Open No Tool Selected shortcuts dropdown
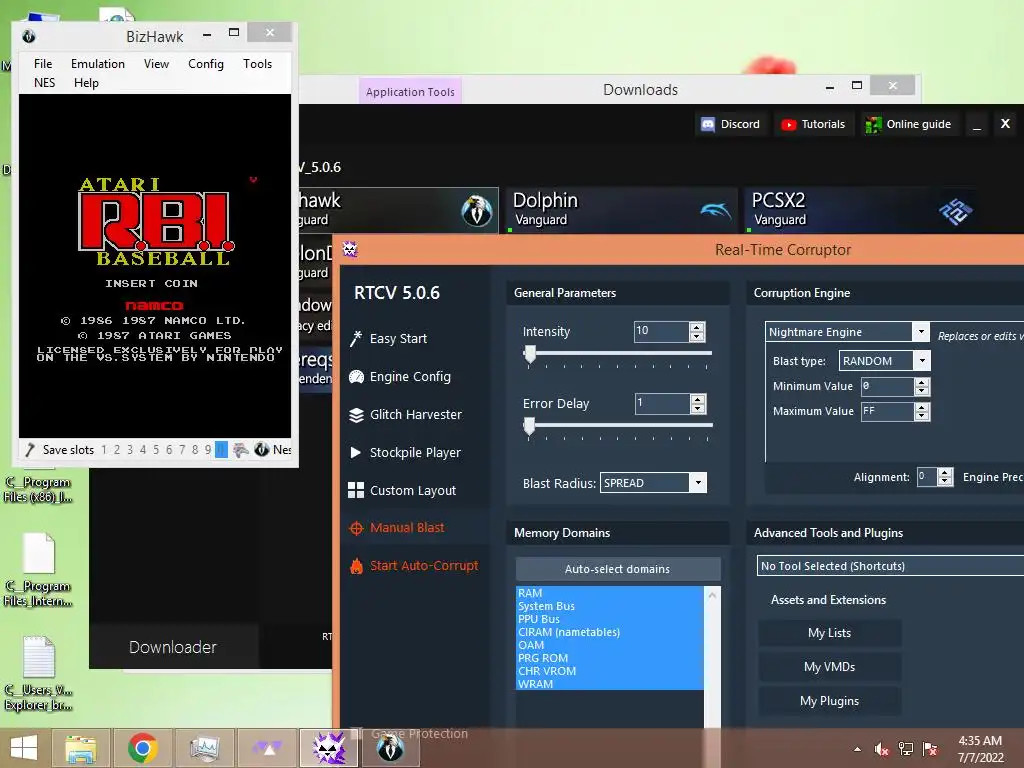1024x768 pixels. tap(890, 566)
